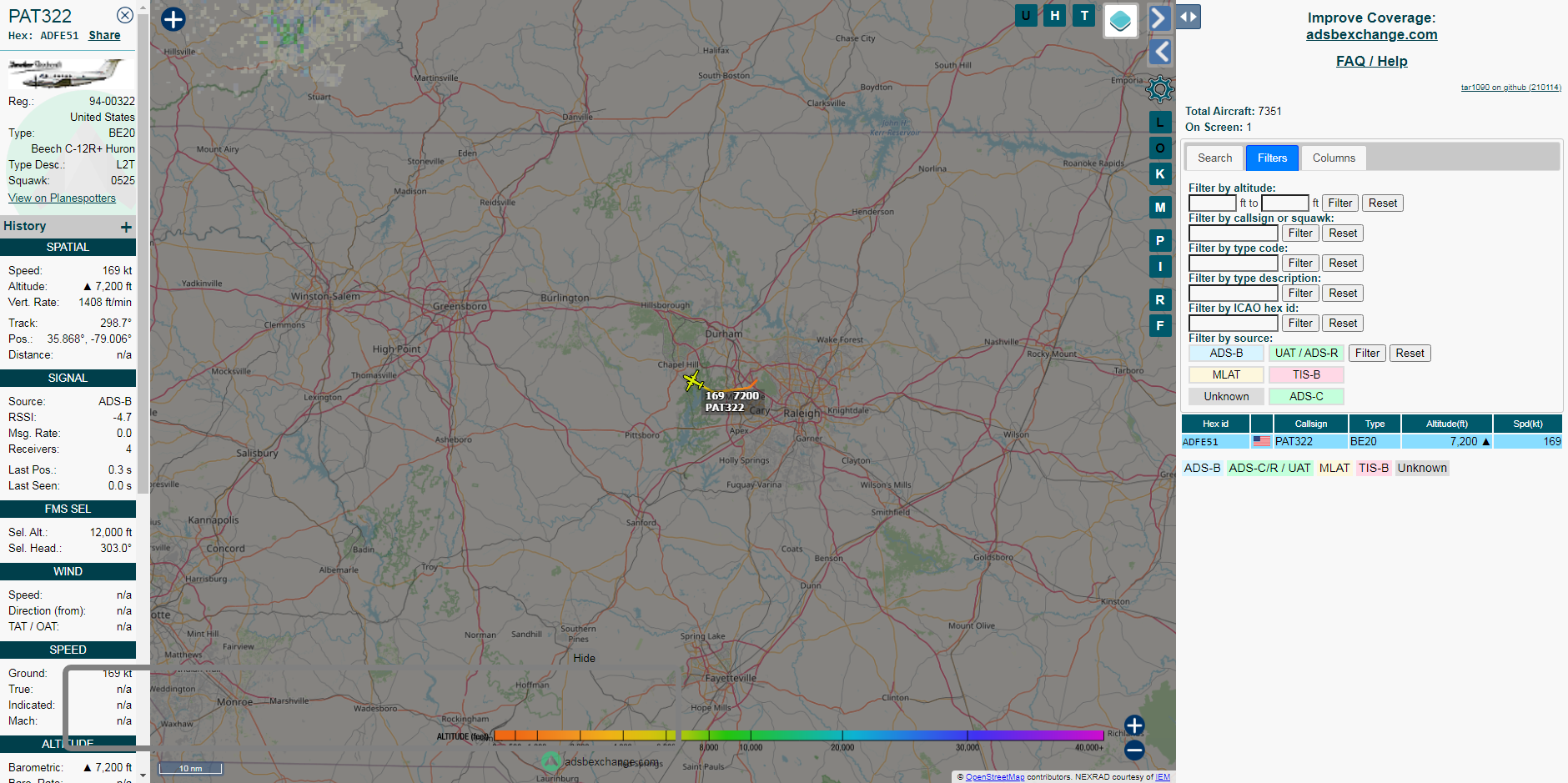Click the left chevron sidebar arrow
The image size is (1568, 783).
1160,52
